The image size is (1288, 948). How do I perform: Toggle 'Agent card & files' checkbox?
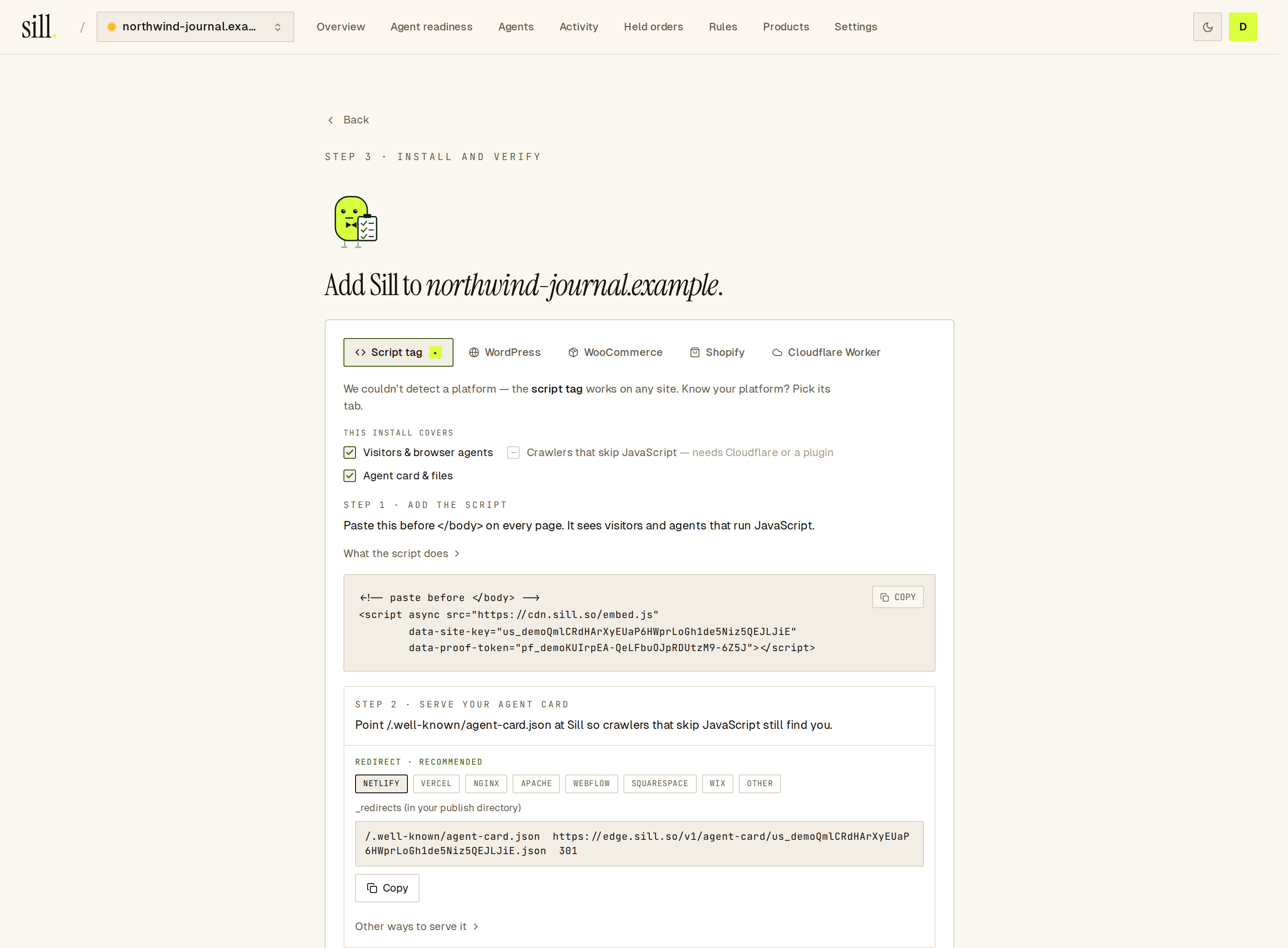point(350,476)
